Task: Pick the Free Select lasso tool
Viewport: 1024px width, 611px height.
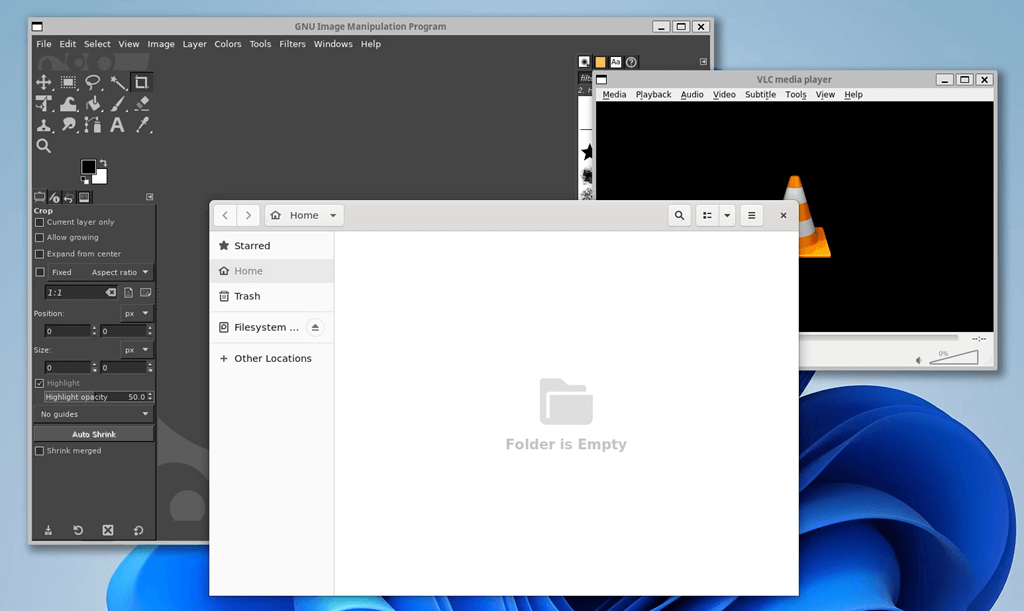Action: pyautogui.click(x=93, y=82)
